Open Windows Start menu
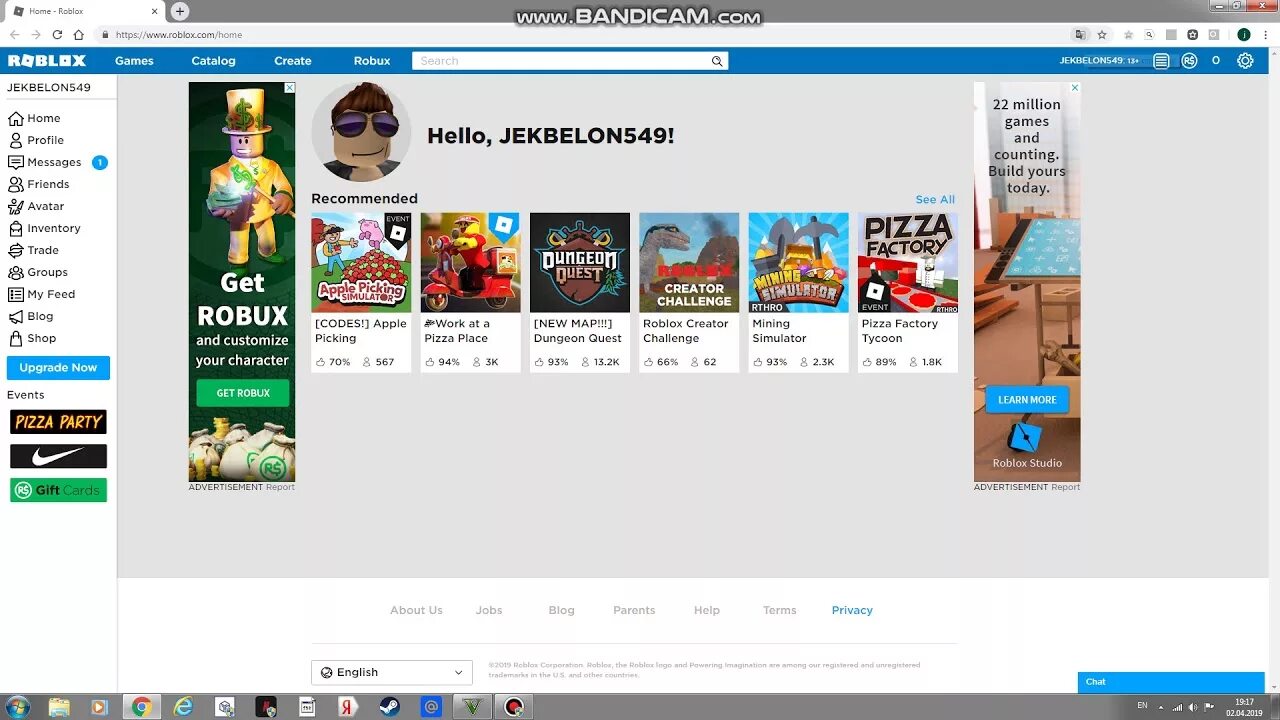 pyautogui.click(x=17, y=707)
